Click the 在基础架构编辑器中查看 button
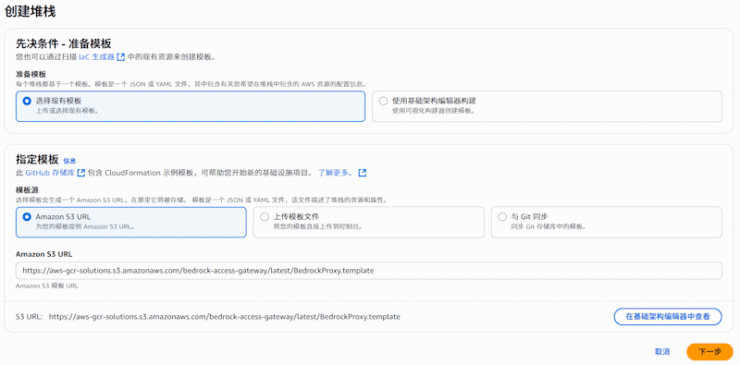Image resolution: width=740 pixels, height=365 pixels. point(668,317)
